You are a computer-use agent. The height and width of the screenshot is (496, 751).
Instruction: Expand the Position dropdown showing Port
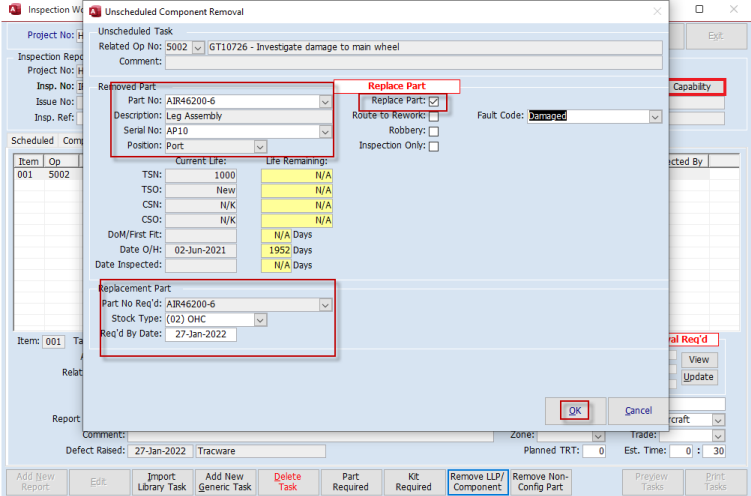(x=259, y=146)
